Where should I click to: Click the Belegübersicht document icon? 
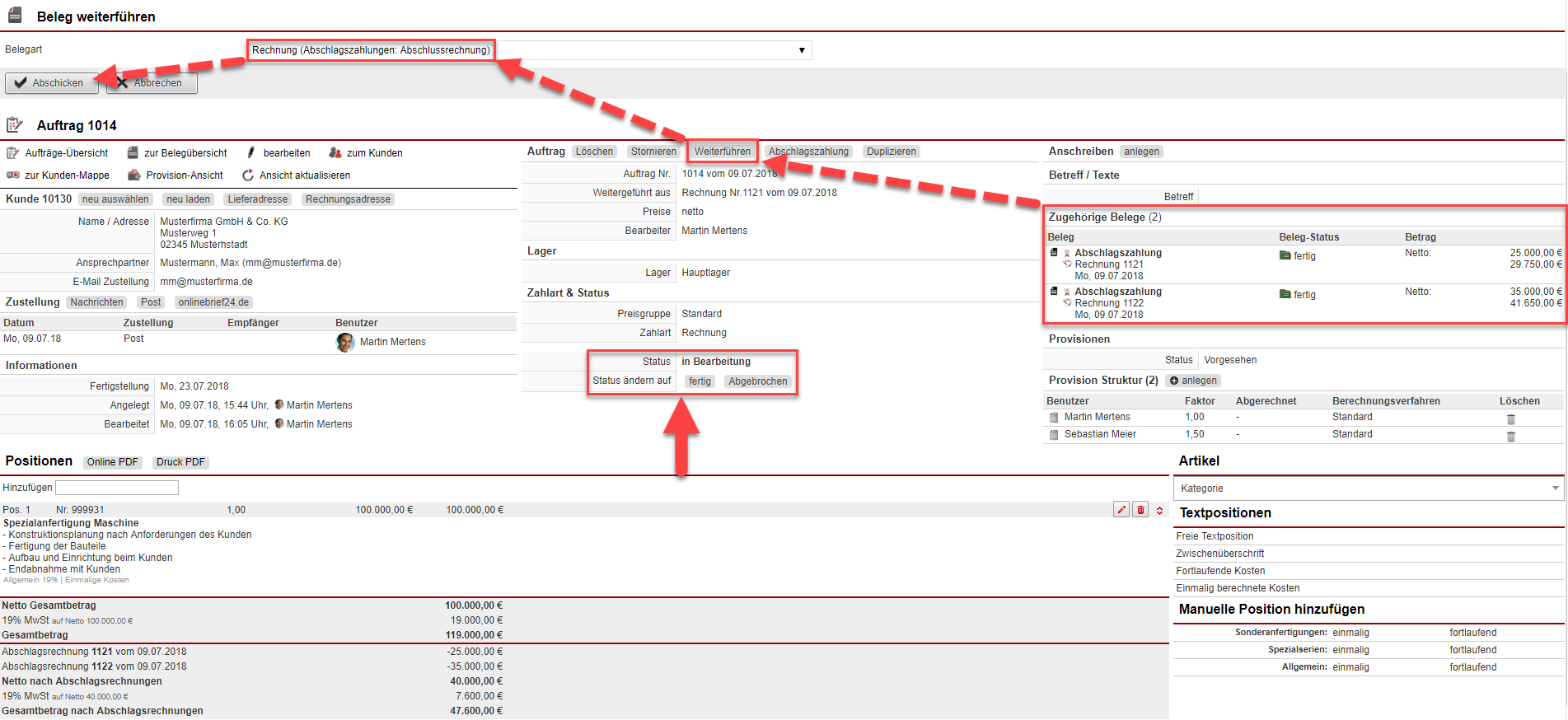click(133, 152)
